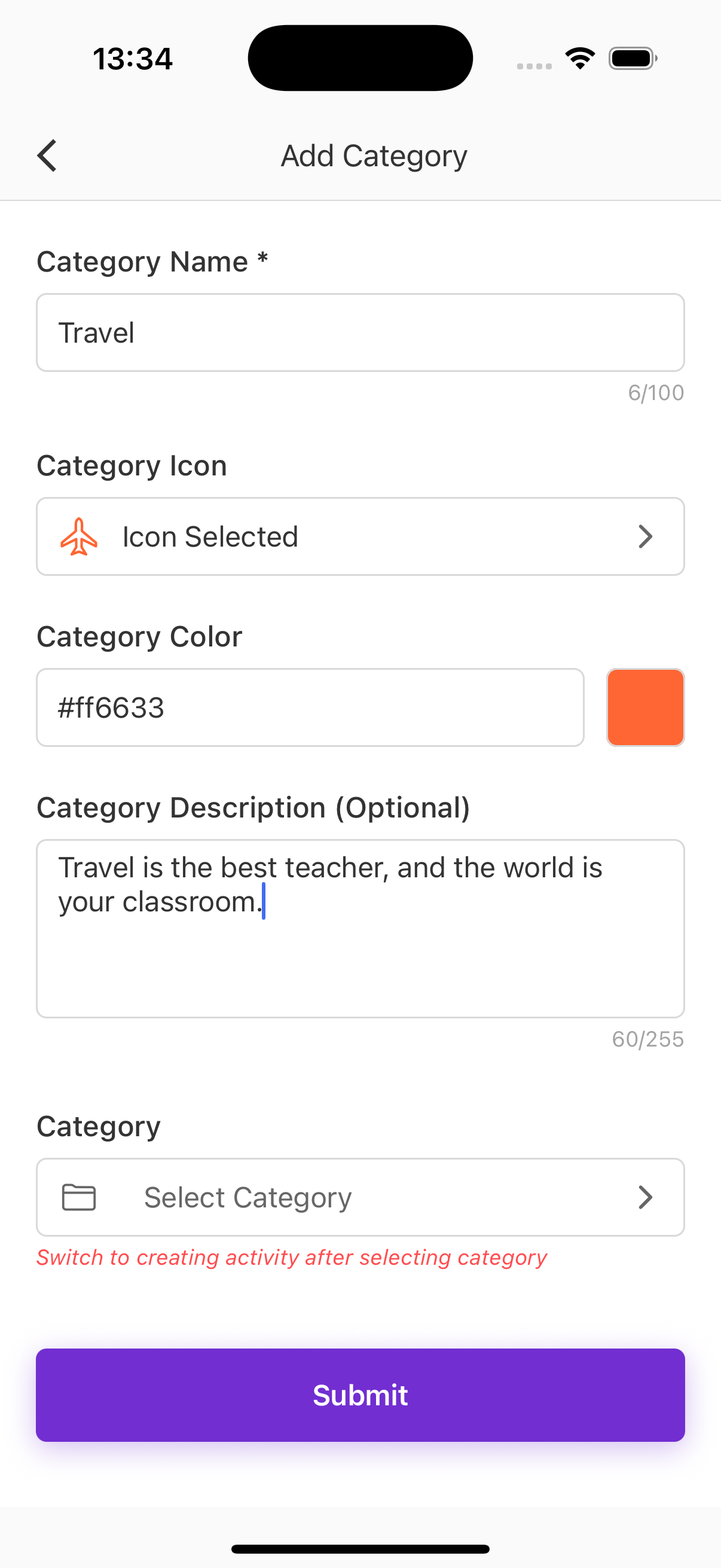Tap the battery status icon
The image size is (721, 1568).
(632, 59)
